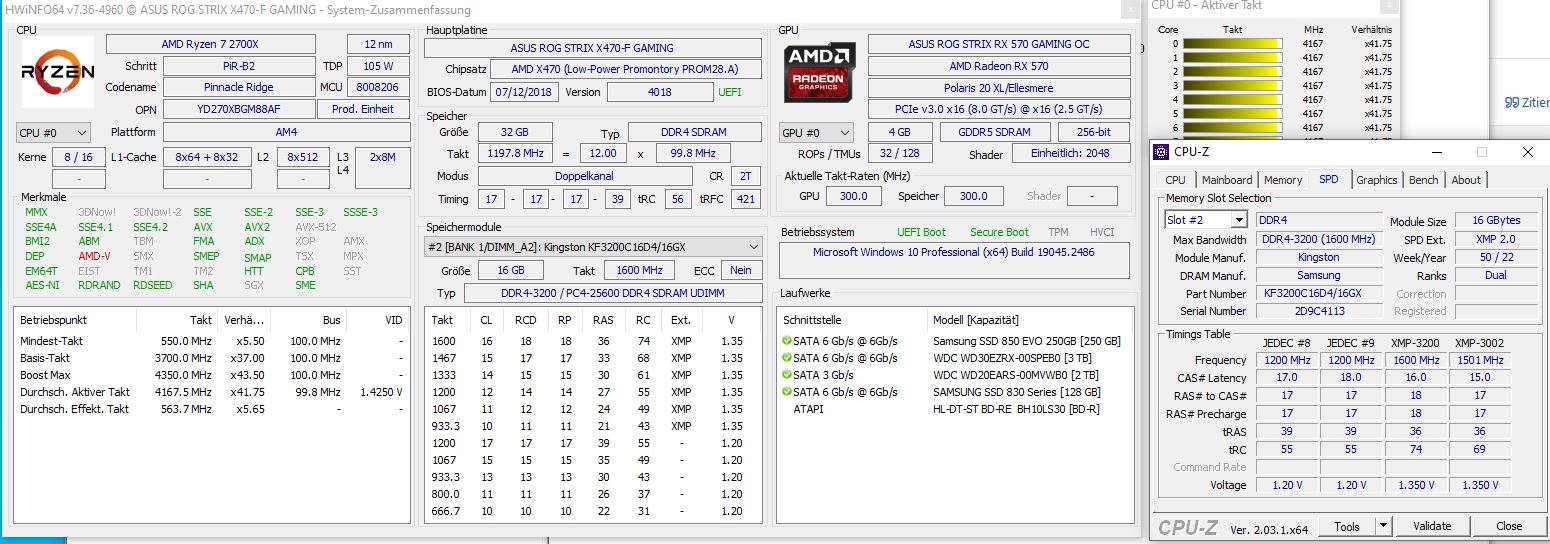Expand the Kingston KF3200C16D4/16GX module dropdown
1550x544 pixels.
[595, 246]
